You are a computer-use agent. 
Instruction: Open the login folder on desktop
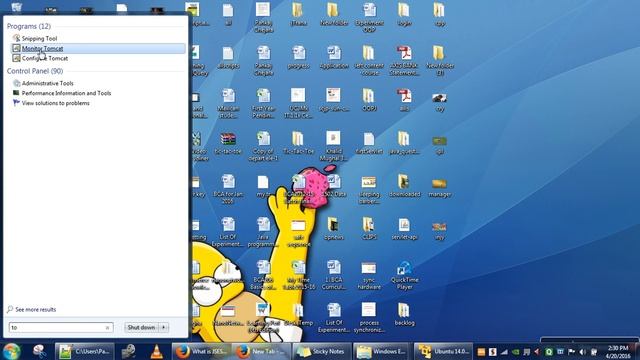(x=404, y=14)
